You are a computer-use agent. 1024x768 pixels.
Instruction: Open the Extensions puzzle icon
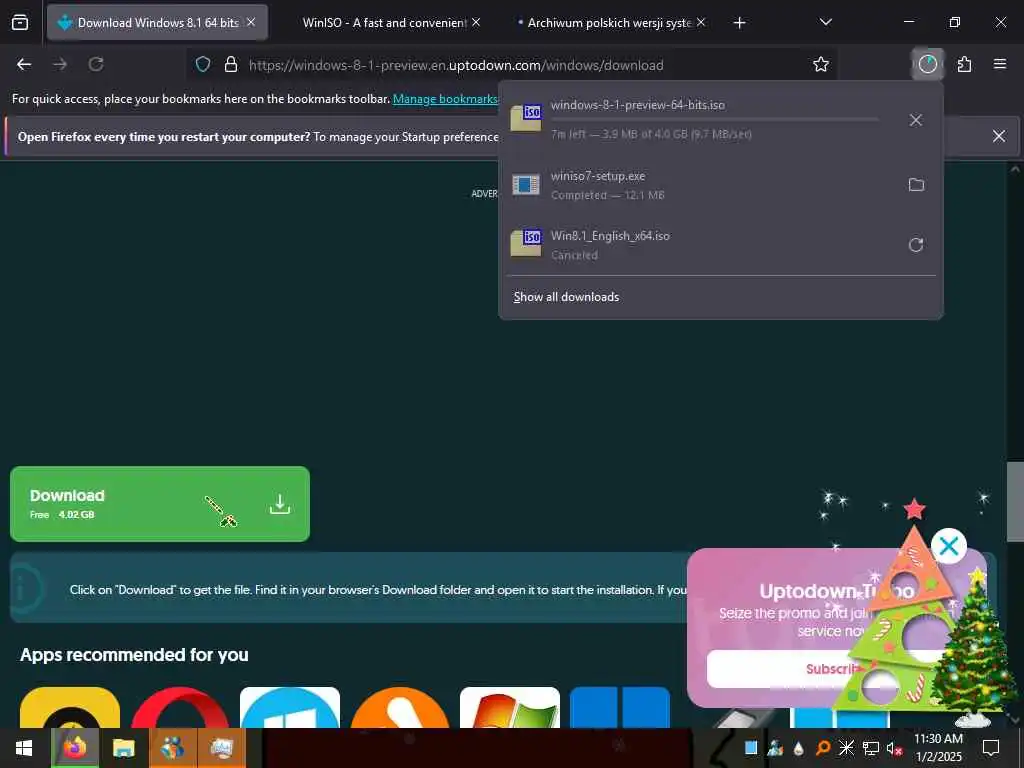click(965, 64)
